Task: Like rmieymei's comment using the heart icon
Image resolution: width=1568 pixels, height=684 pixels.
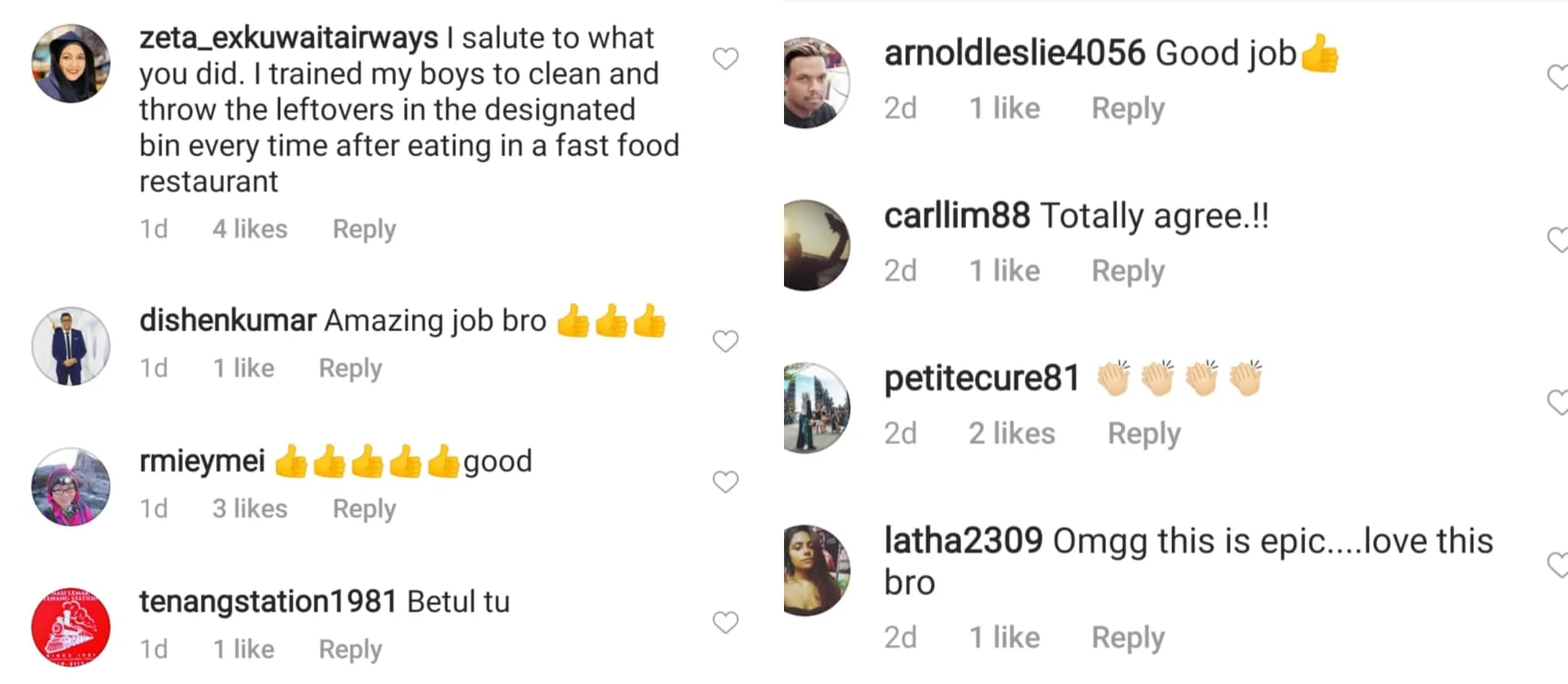Action: [725, 482]
